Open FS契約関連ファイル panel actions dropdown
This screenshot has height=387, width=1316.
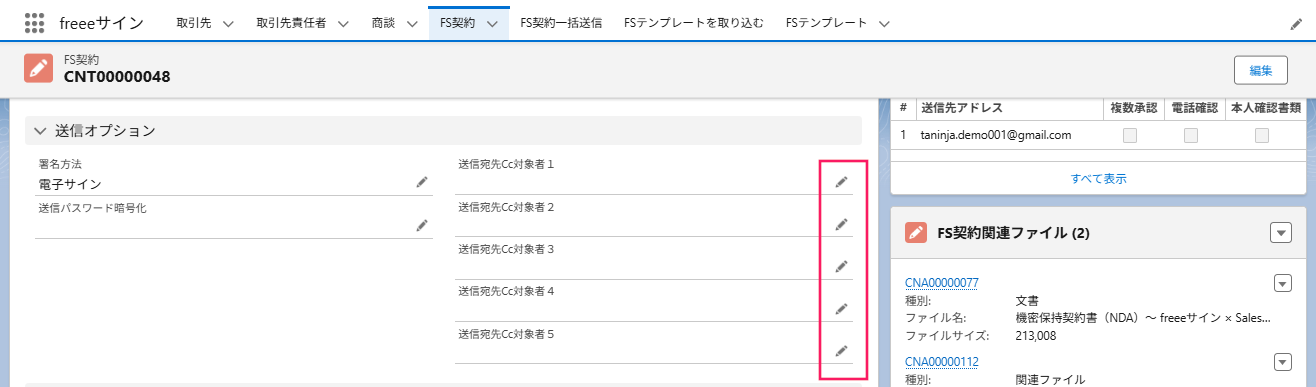[1280, 232]
